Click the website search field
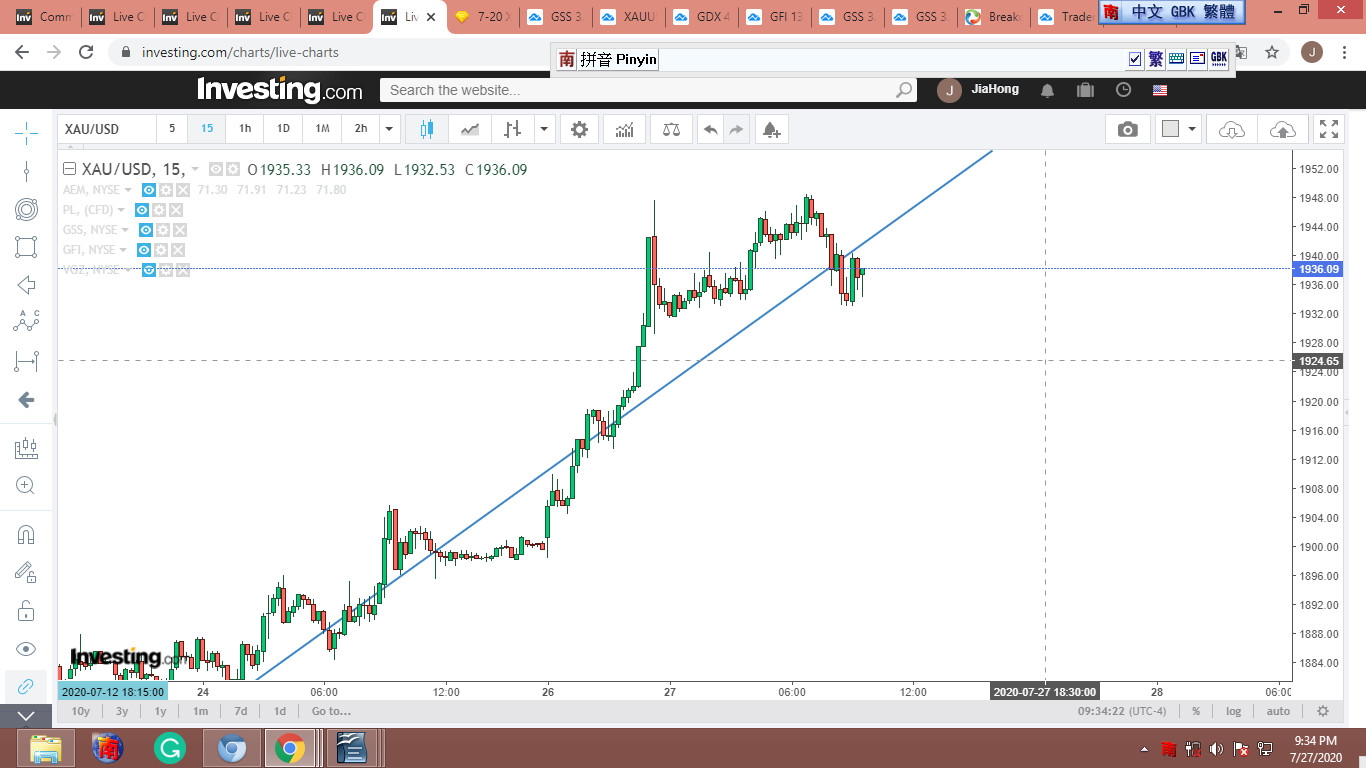 tap(640, 90)
